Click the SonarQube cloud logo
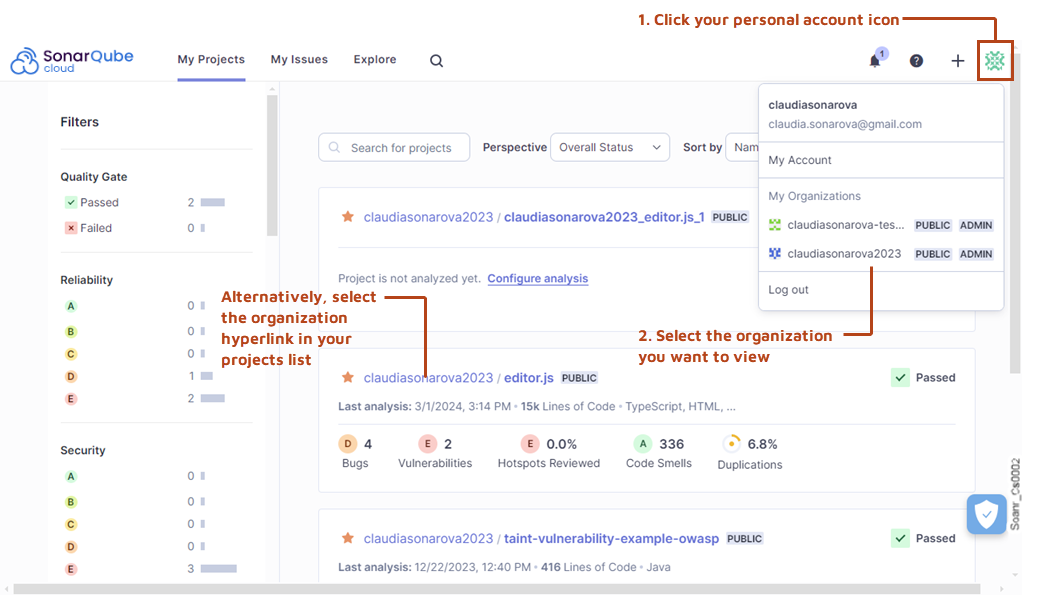The image size is (1040, 595). click(x=72, y=60)
